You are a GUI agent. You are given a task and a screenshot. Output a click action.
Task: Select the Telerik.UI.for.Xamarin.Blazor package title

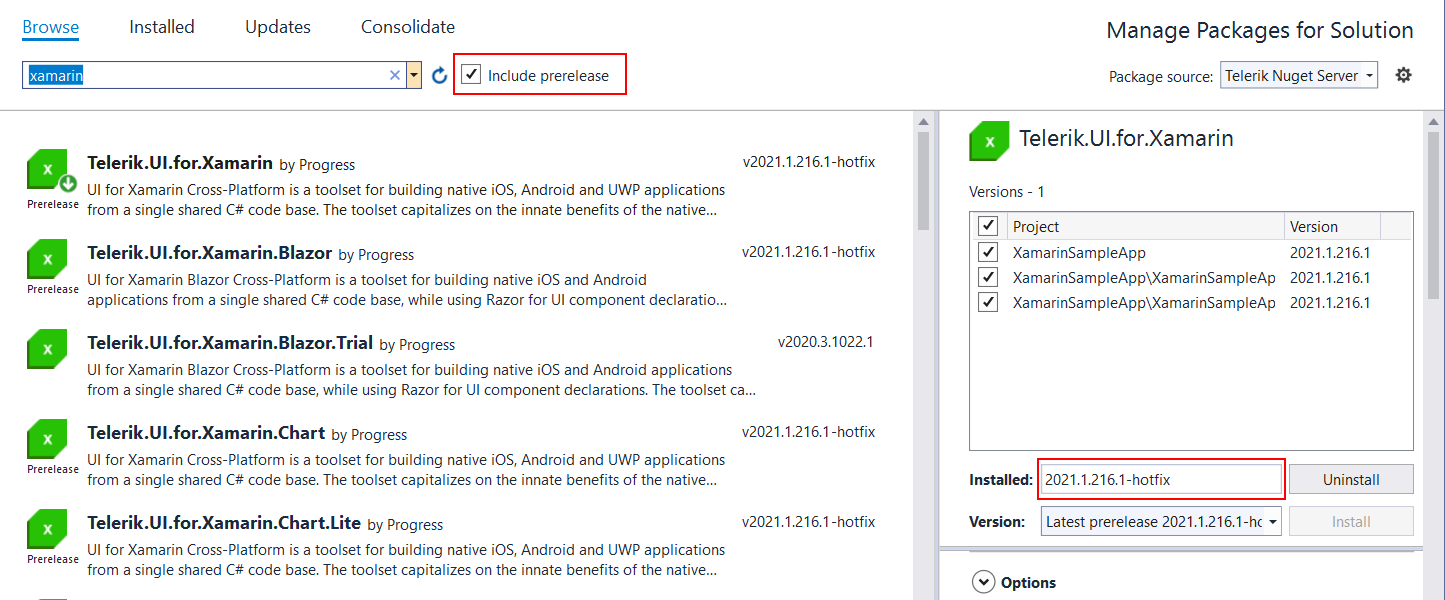click(x=210, y=253)
